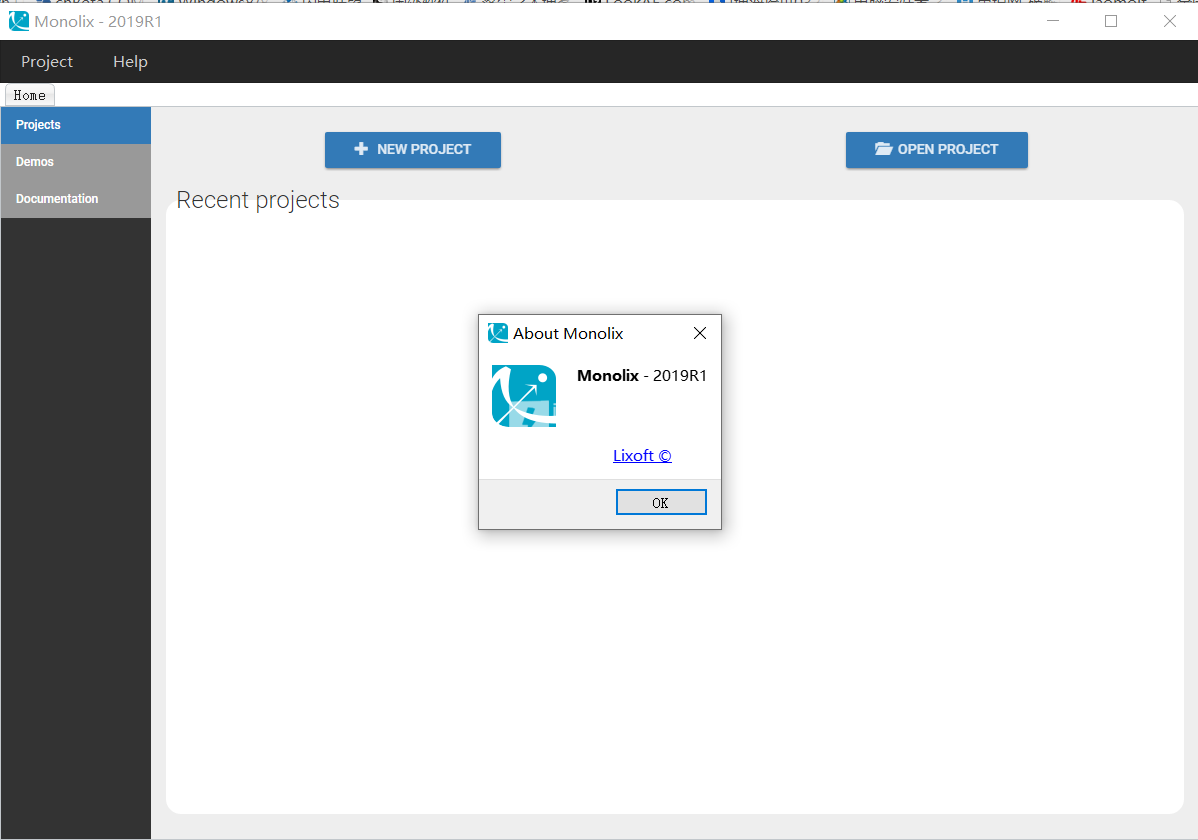Open the Project menu
Image resolution: width=1198 pixels, height=840 pixels.
[x=47, y=62]
